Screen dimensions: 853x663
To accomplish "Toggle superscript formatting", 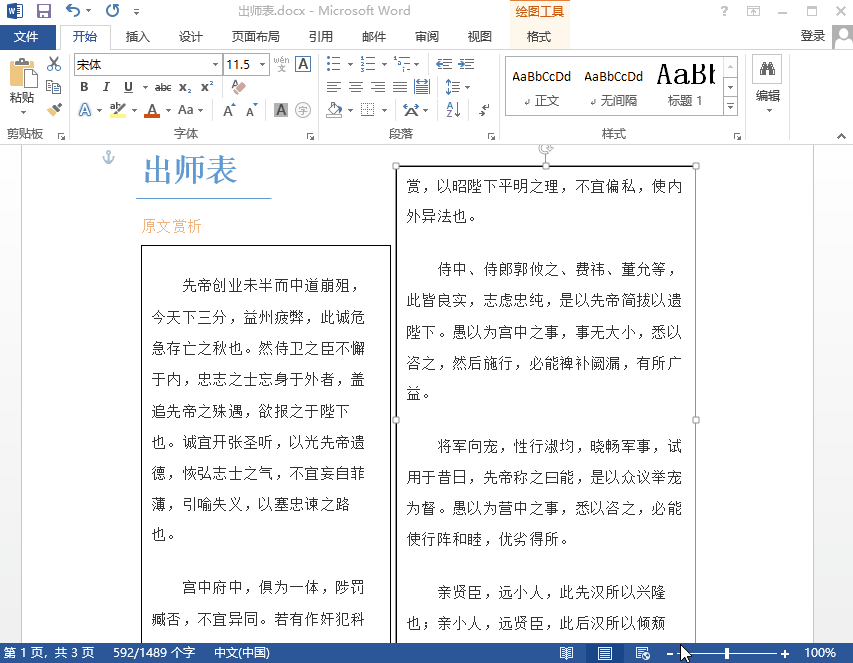I will coord(208,88).
